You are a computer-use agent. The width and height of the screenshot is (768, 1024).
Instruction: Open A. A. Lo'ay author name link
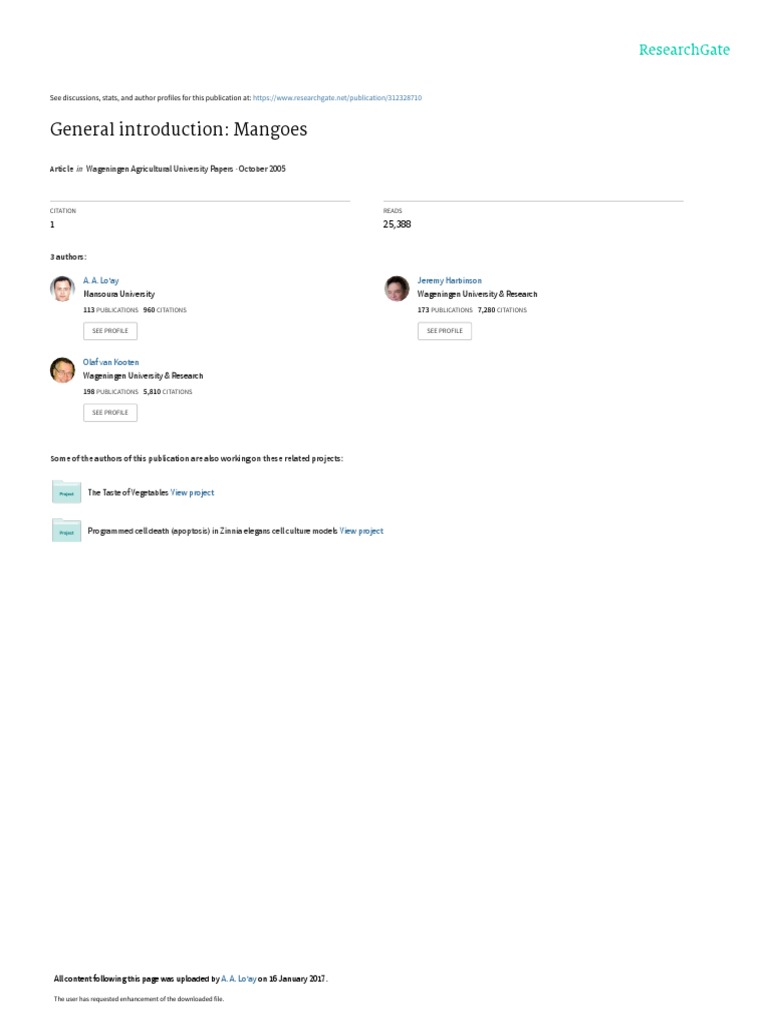(101, 281)
